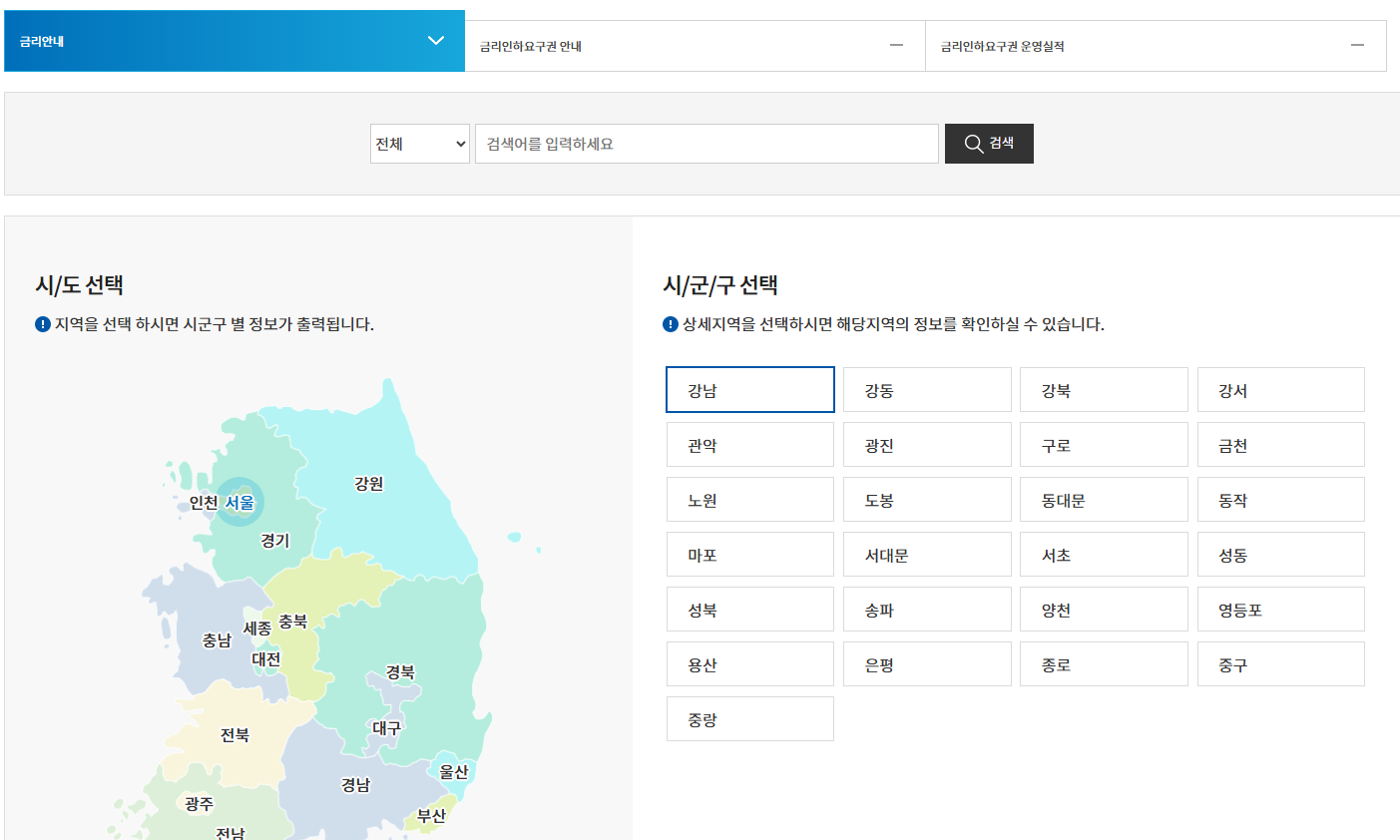This screenshot has height=840, width=1400.
Task: Pick 노원 from district list
Action: coord(750,500)
